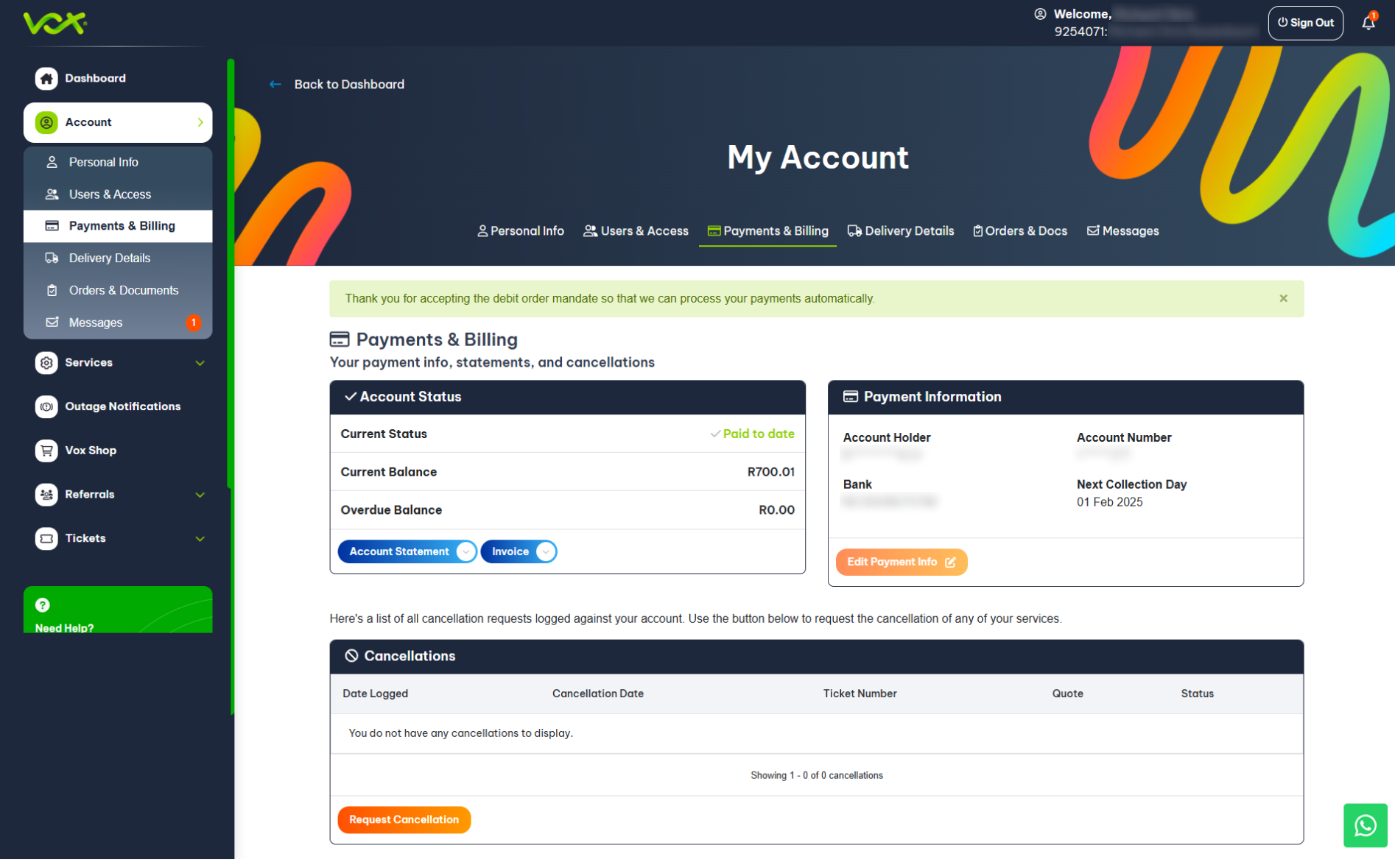Click the Request Cancellation button
1395x868 pixels.
404,819
